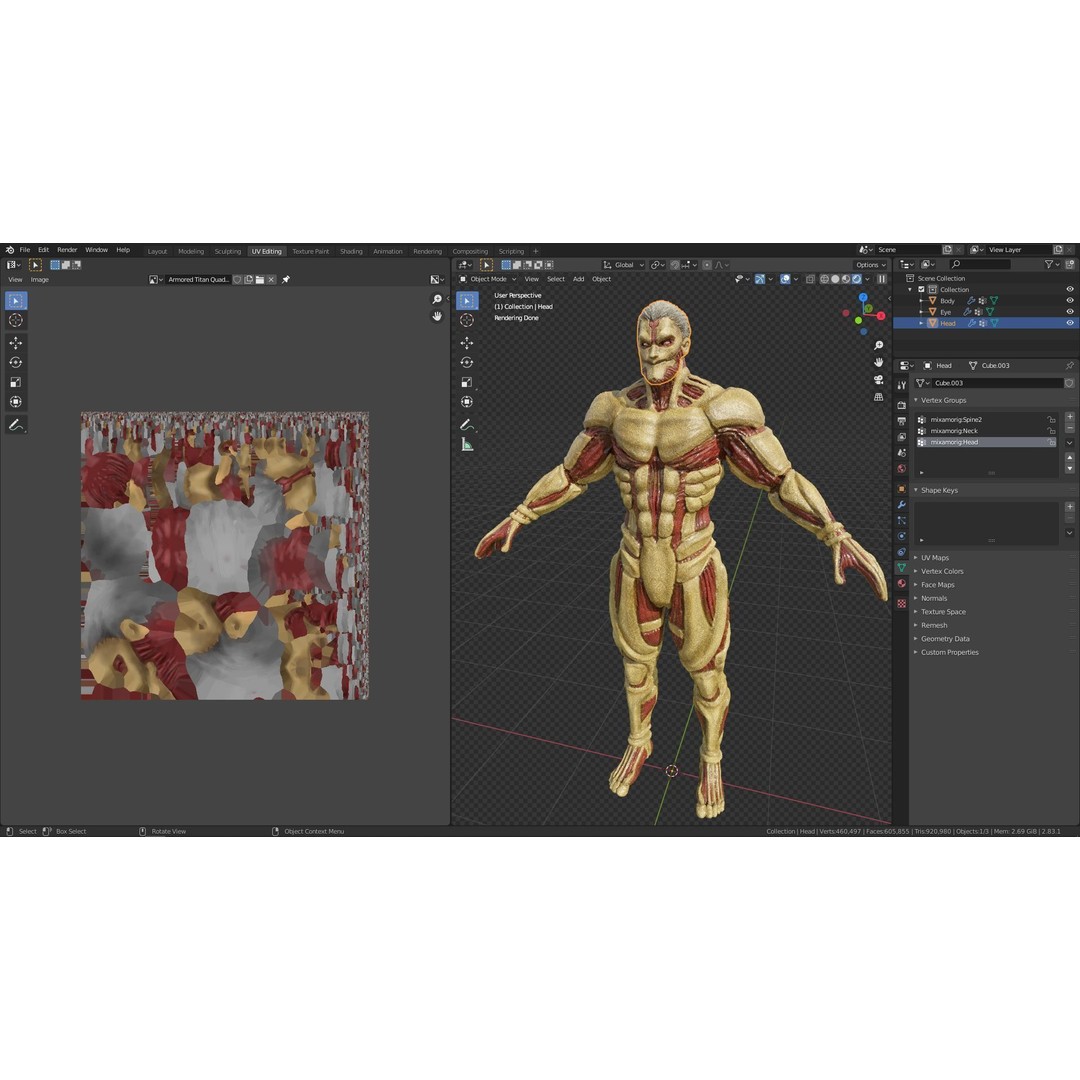Open the Modifier wrench properties tab

(902, 504)
